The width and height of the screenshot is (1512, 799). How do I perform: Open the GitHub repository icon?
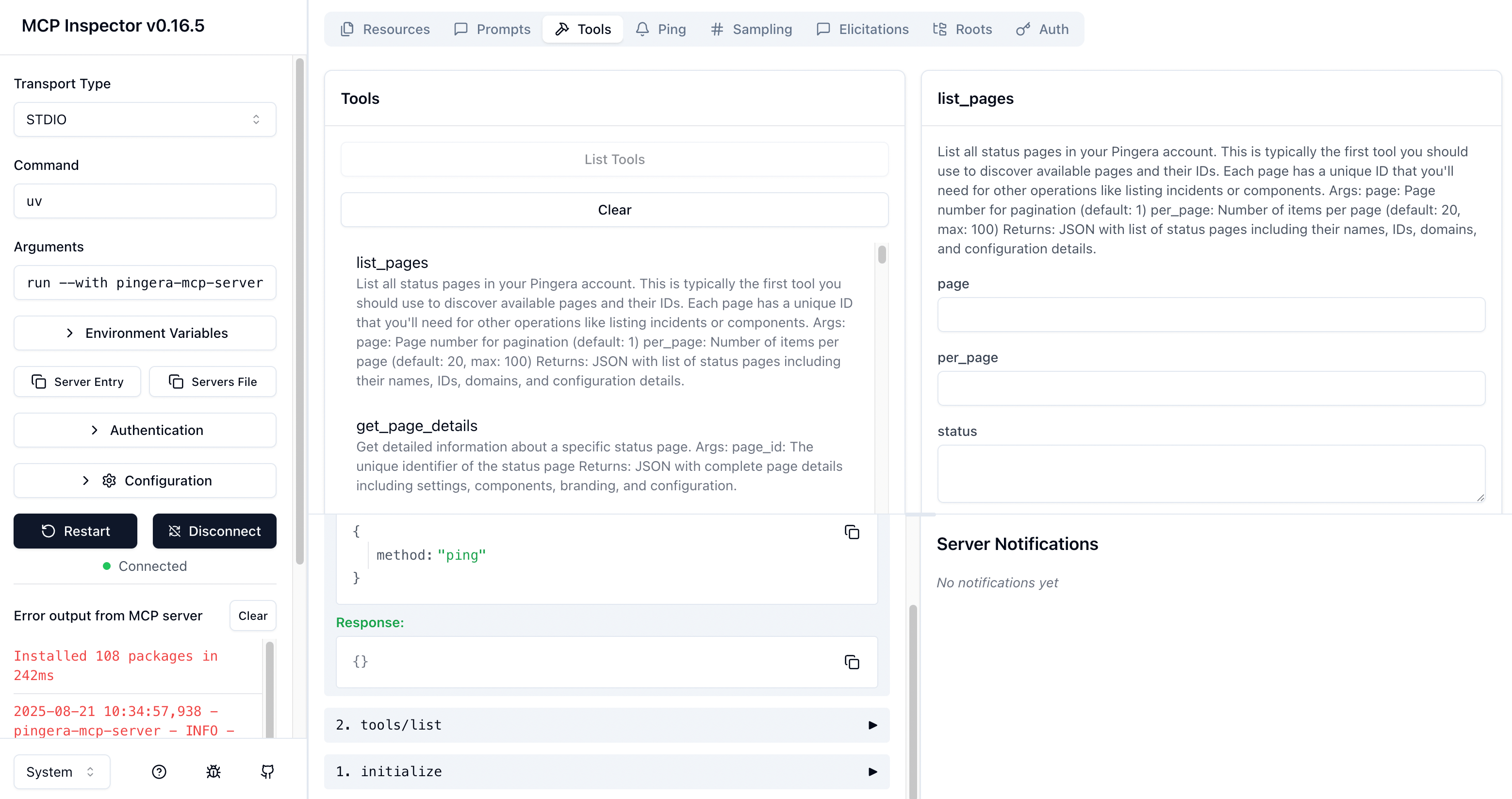(267, 771)
